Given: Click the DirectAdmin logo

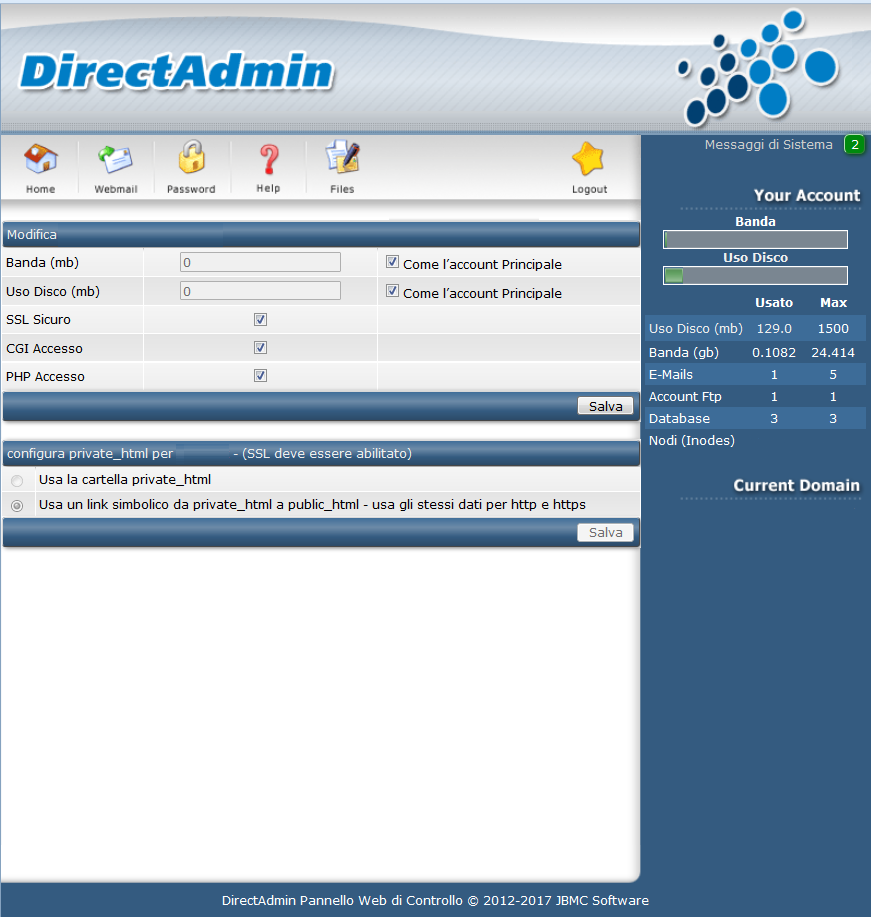Looking at the screenshot, I should click(176, 72).
